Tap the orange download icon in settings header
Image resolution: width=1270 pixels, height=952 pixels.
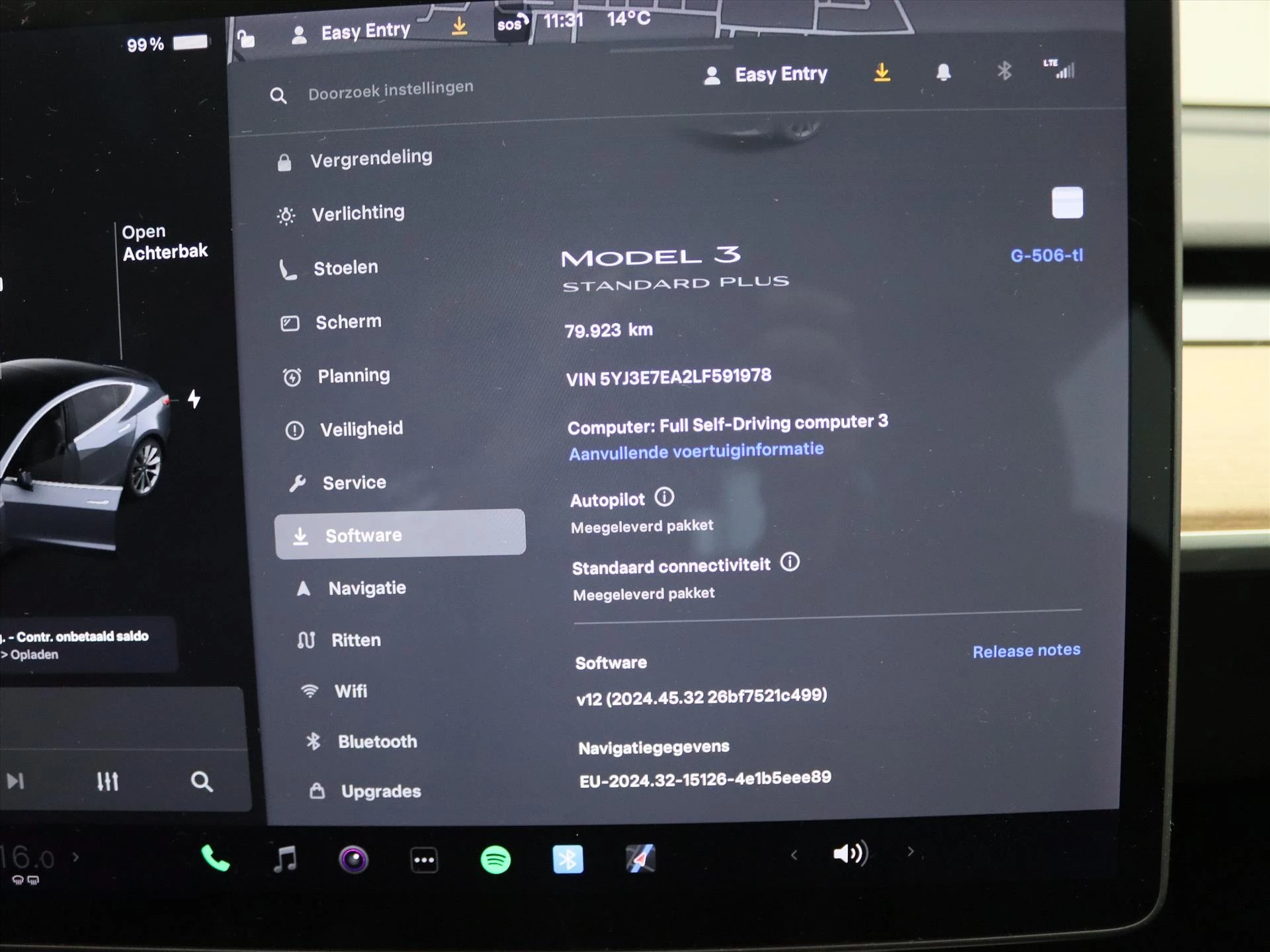[882, 72]
